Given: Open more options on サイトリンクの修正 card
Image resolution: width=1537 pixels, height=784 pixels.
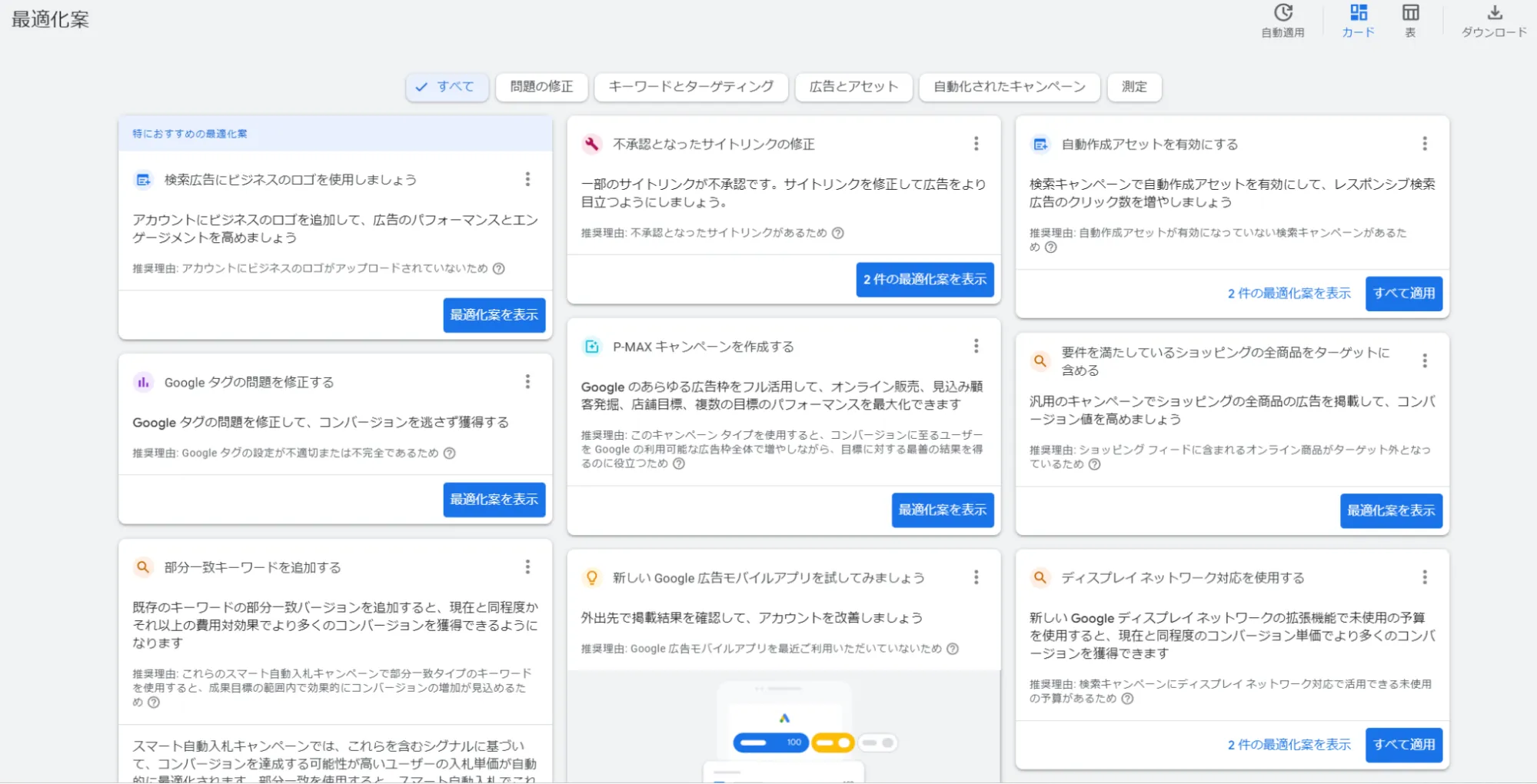Looking at the screenshot, I should [976, 144].
